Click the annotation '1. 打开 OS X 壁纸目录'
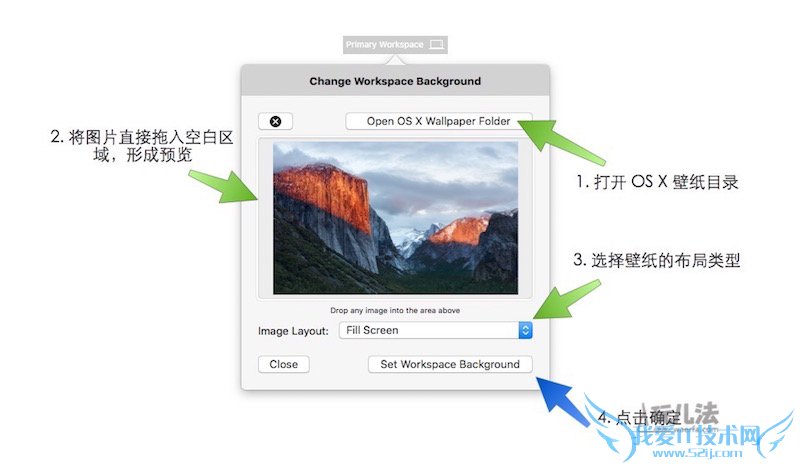This screenshot has height=468, width=800. [x=658, y=182]
